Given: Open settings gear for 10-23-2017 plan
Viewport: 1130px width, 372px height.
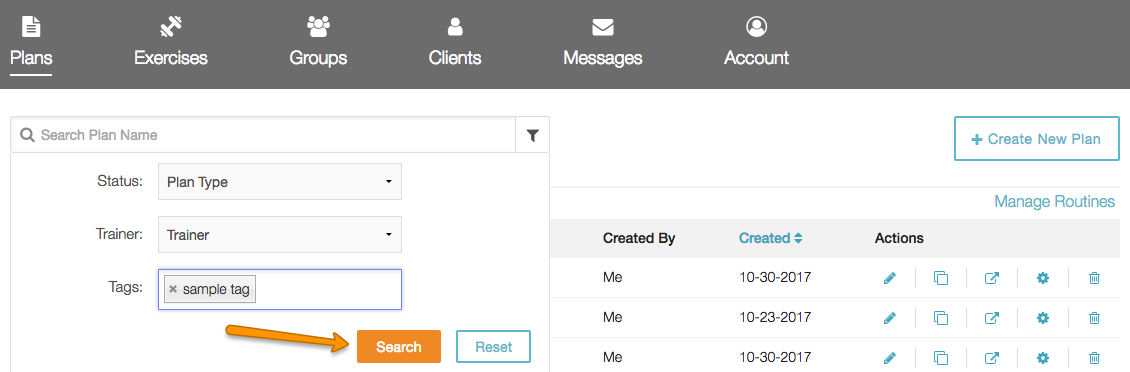Looking at the screenshot, I should pos(1043,317).
